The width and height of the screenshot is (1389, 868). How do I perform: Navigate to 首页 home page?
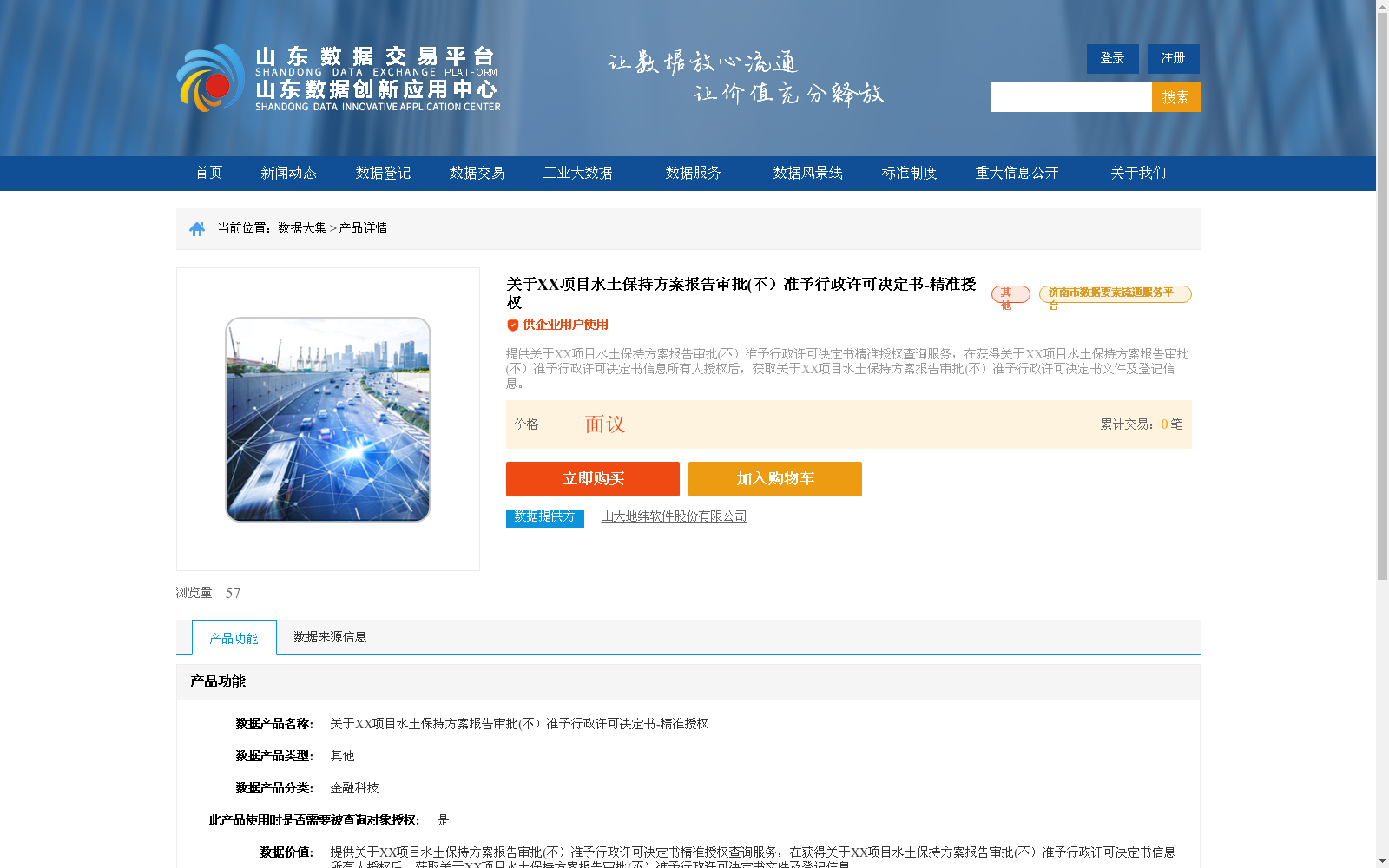tap(209, 173)
